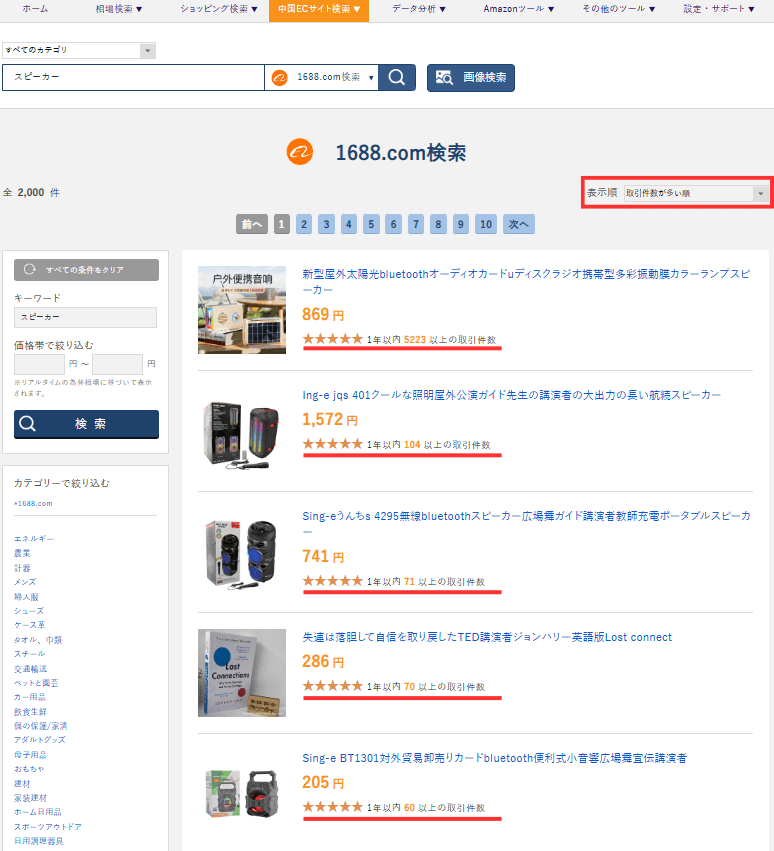The height and width of the screenshot is (851, 774).
Task: Open the solar outdoor speaker thumbnail
Action: point(242,310)
